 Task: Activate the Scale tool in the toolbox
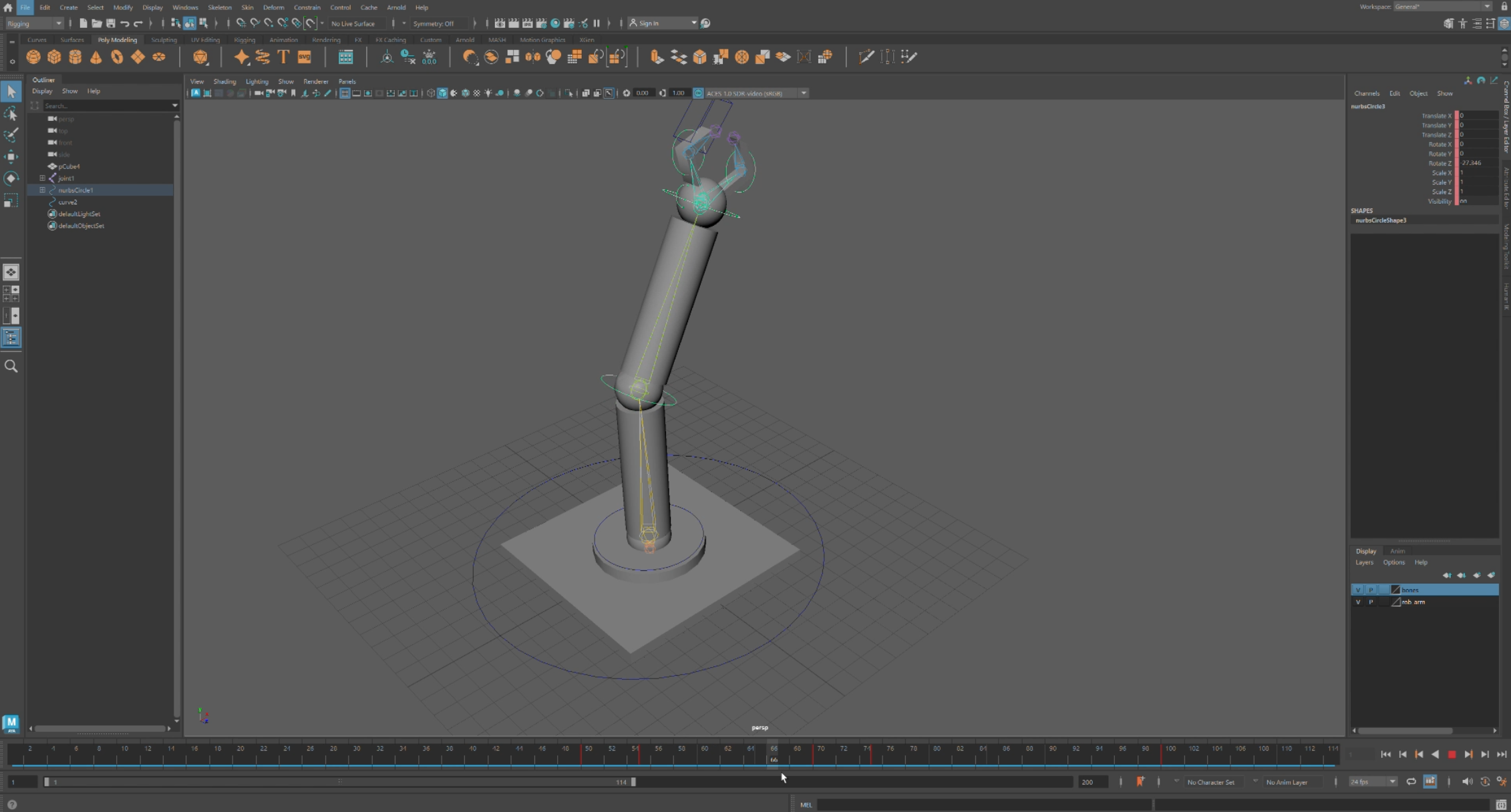(x=11, y=200)
